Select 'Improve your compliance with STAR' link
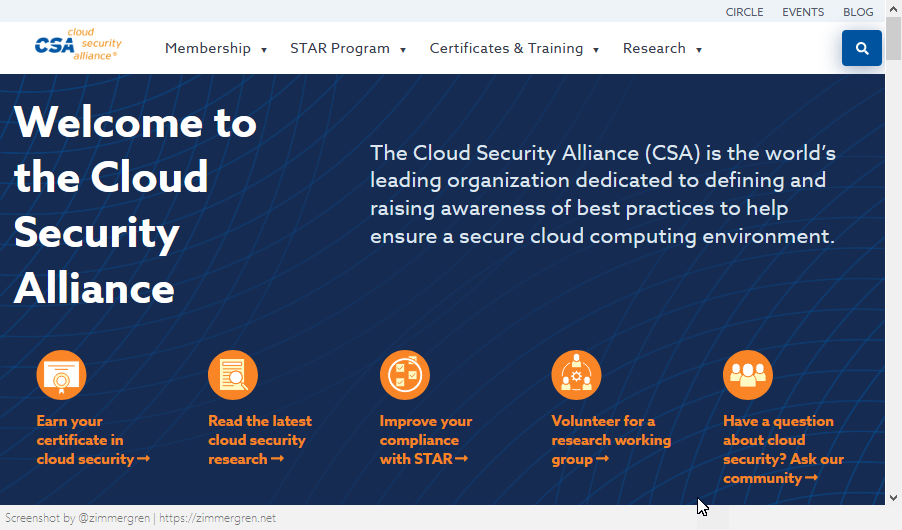The width and height of the screenshot is (902, 530). point(425,440)
